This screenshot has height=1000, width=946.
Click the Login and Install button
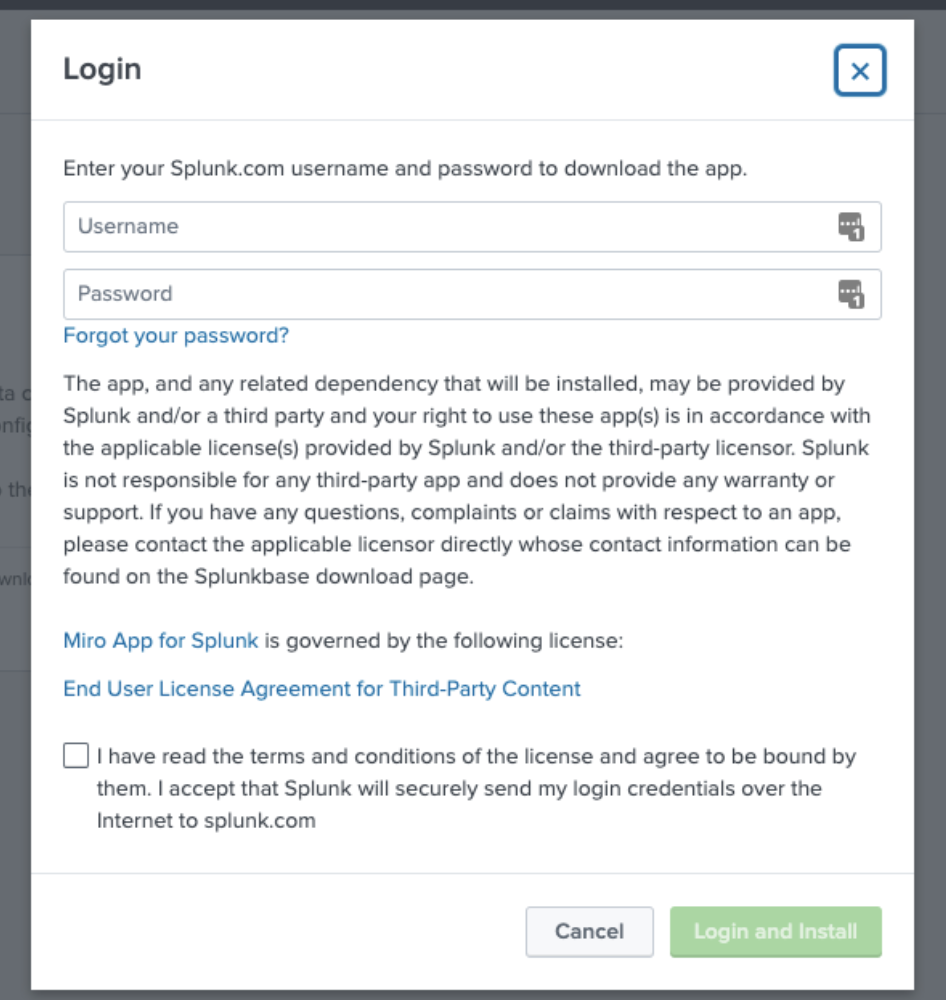coord(775,932)
